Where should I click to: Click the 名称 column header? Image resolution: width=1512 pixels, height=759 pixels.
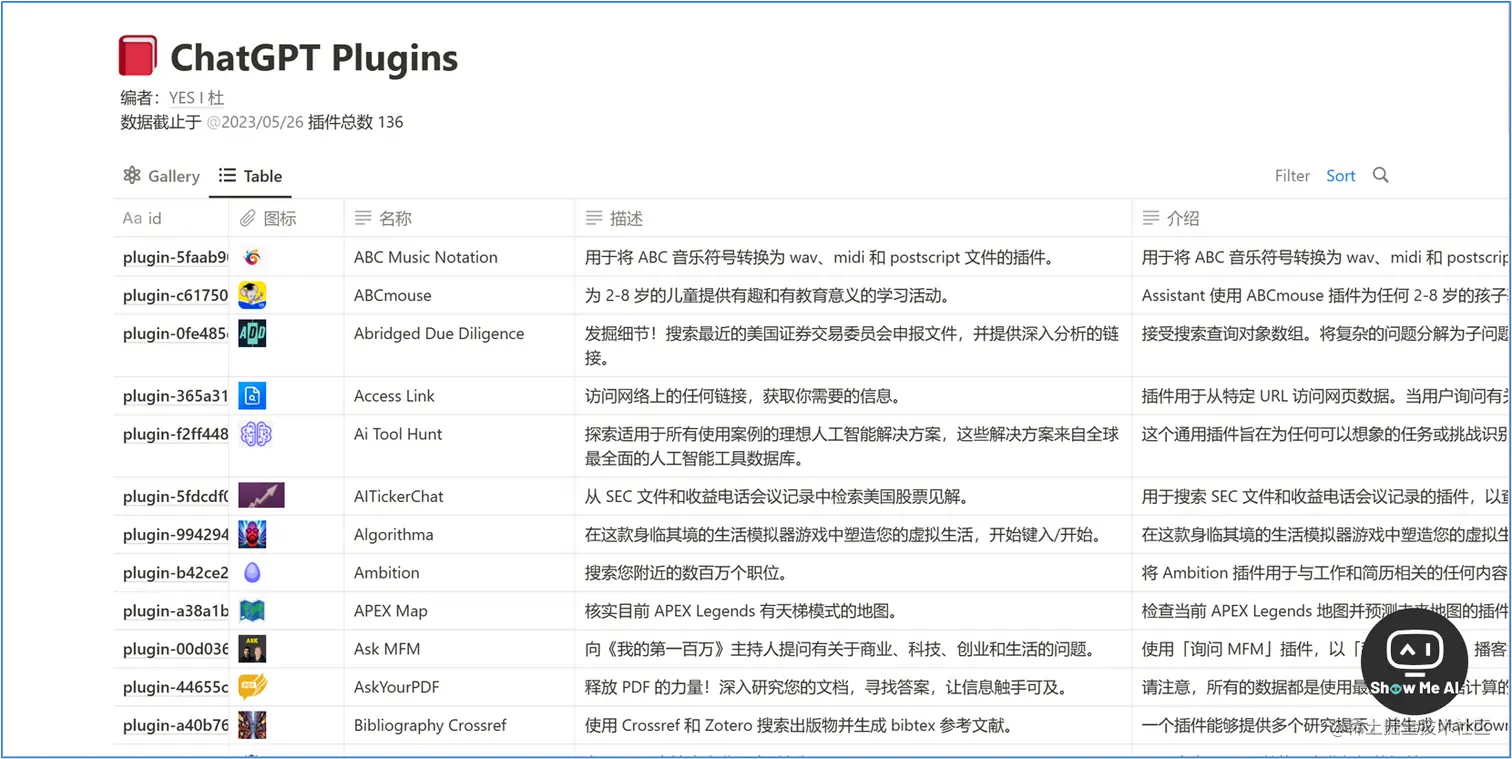(459, 218)
